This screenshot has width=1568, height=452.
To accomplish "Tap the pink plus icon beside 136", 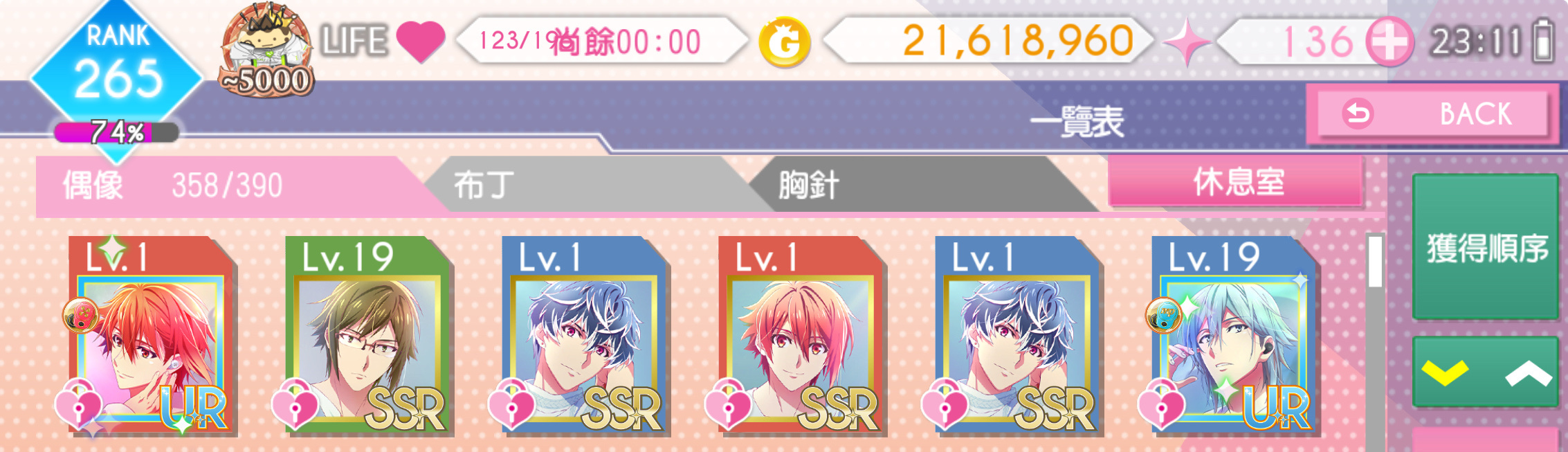I will [x=1389, y=42].
